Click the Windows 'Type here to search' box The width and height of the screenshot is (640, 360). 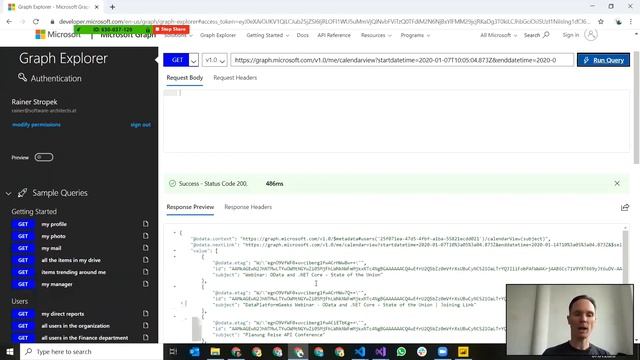coord(91,351)
